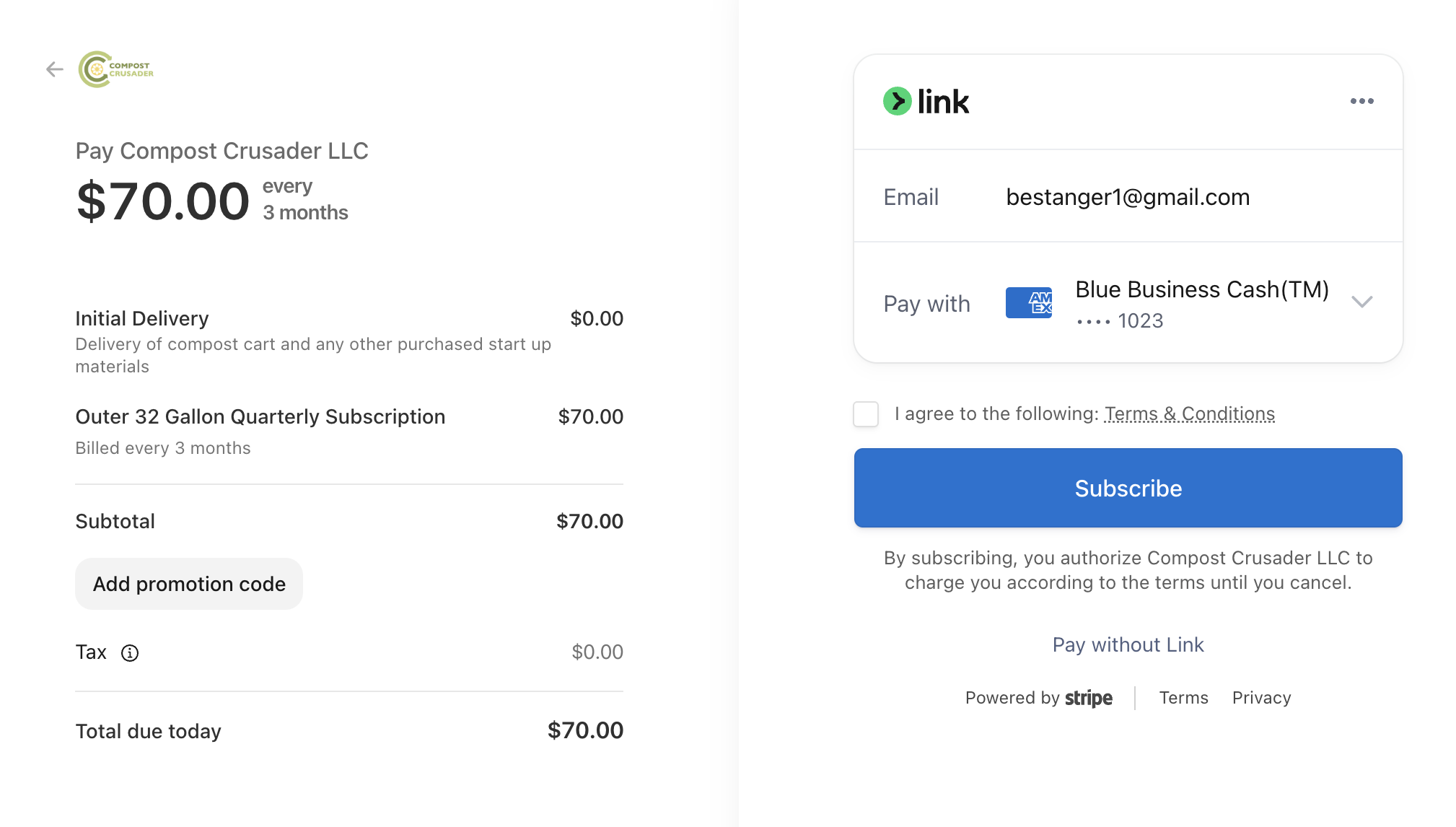Screen dimensions: 1456x827
Task: Expand the Pay with card chevron
Action: tap(1361, 302)
